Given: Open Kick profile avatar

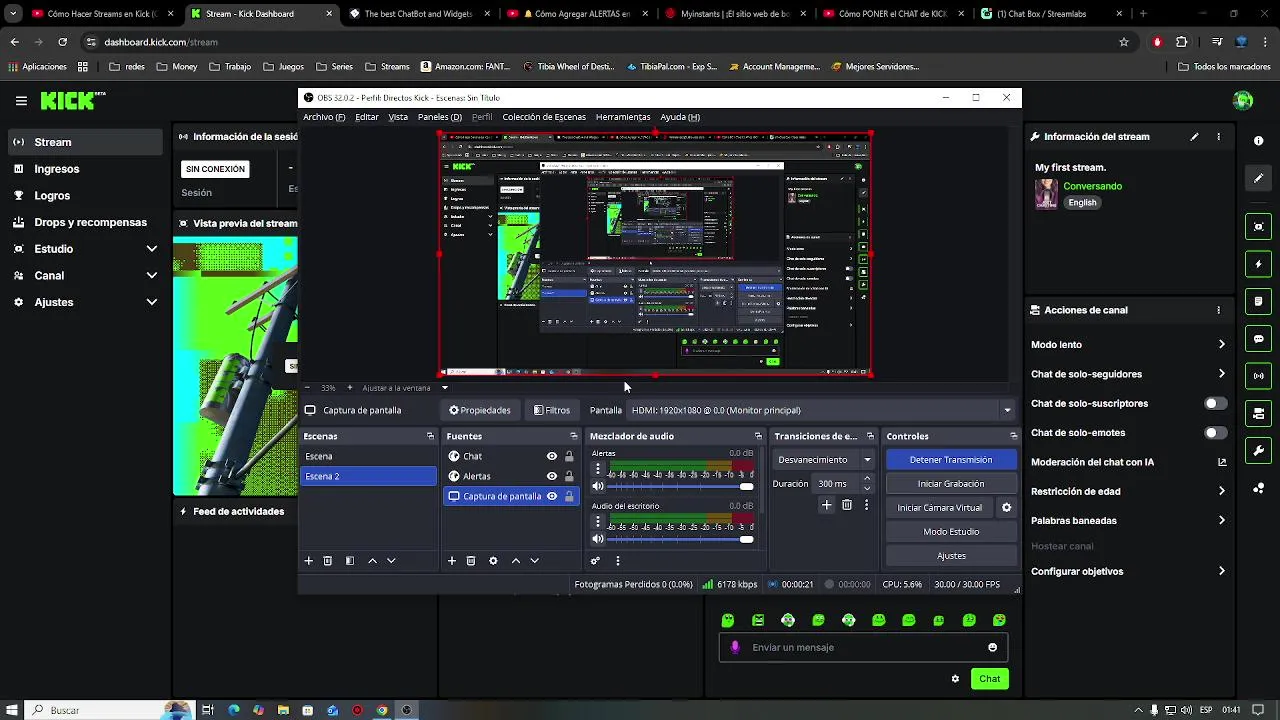Looking at the screenshot, I should pos(1243,100).
